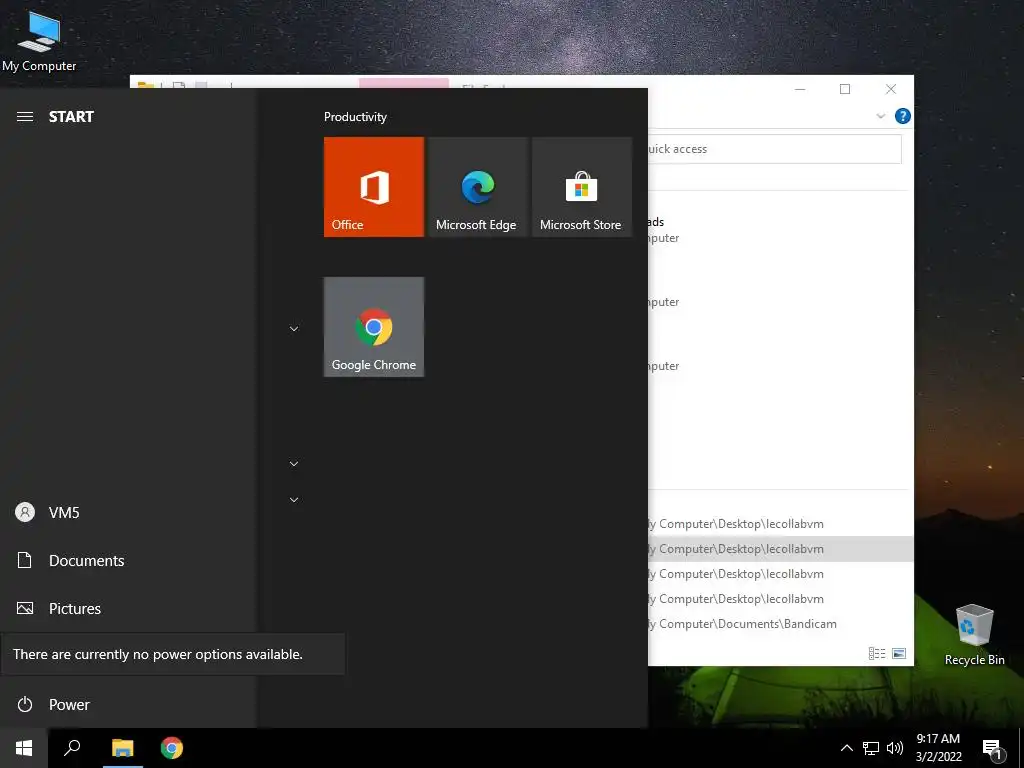Select the Recycle Bin desktop icon

974,635
